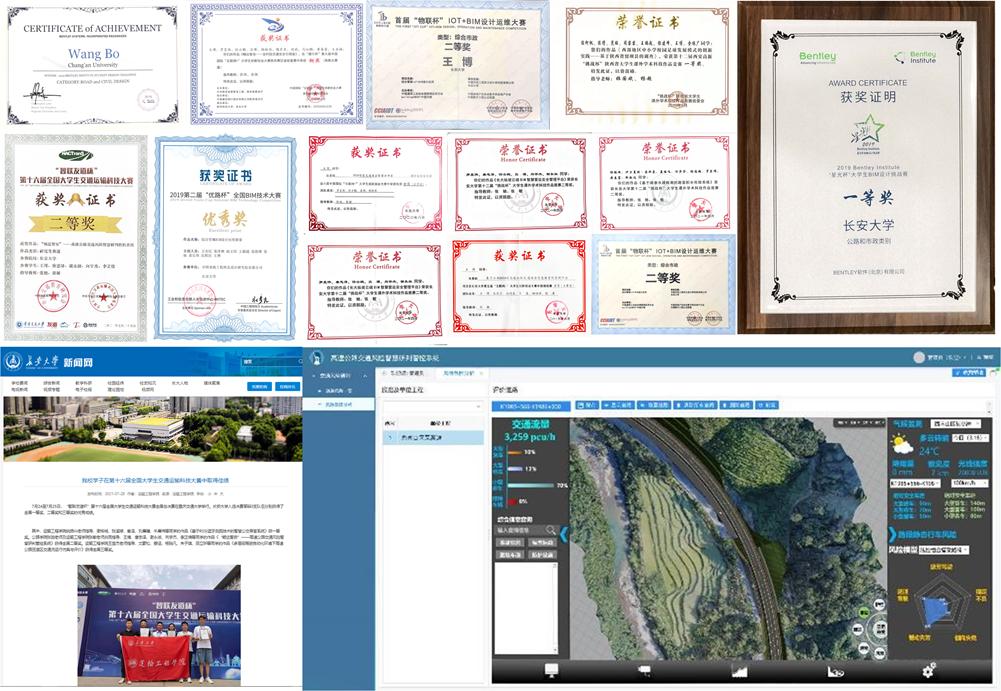1001x691 pixels.
Task: Open the empty dropdown above the project table
Action: (433, 406)
